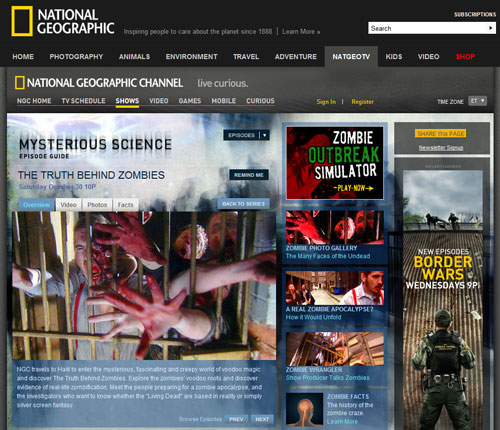Open the Travel section
Screen dimensions: 500x430
[246, 57]
